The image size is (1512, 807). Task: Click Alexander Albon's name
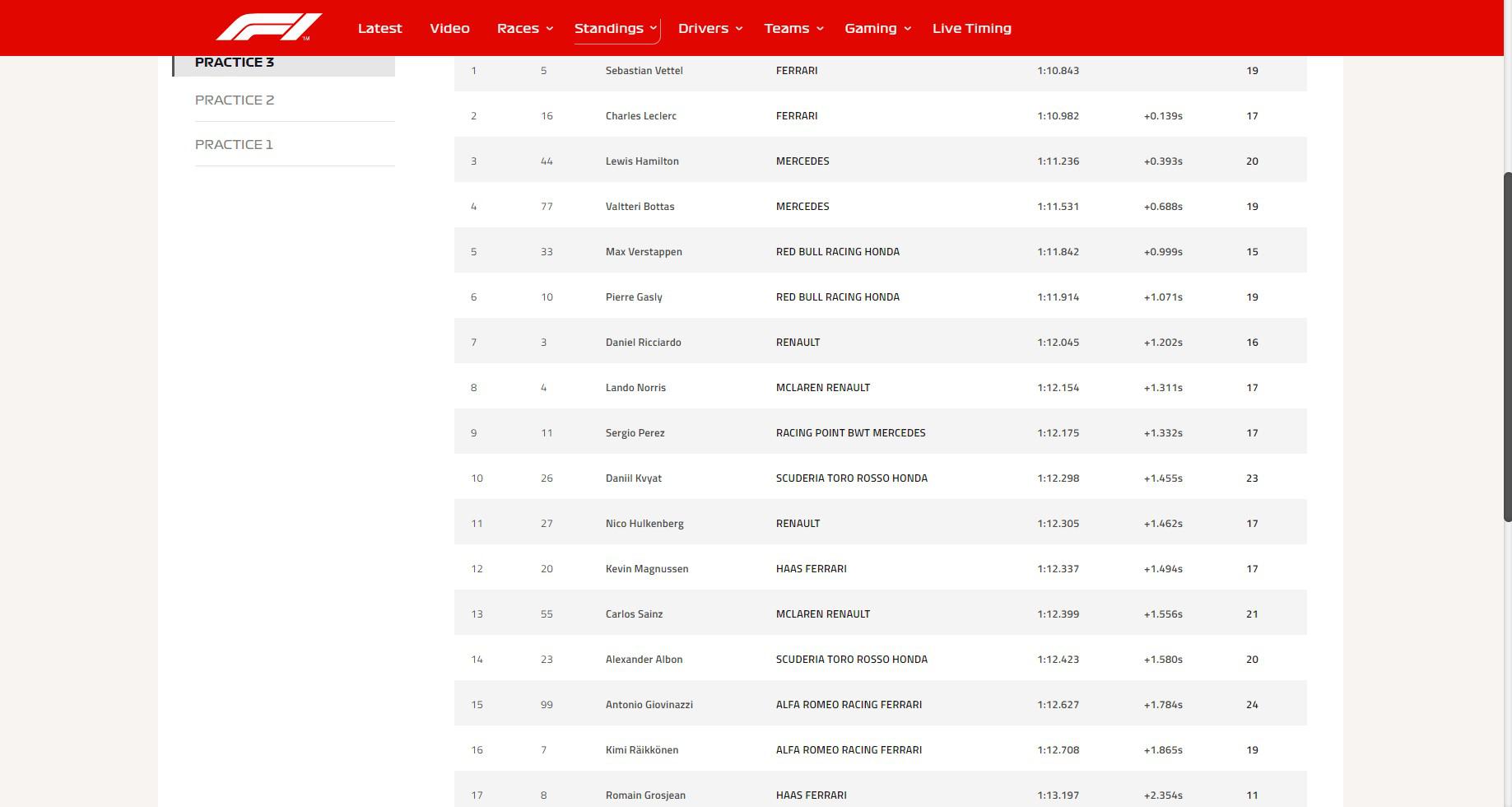point(644,660)
